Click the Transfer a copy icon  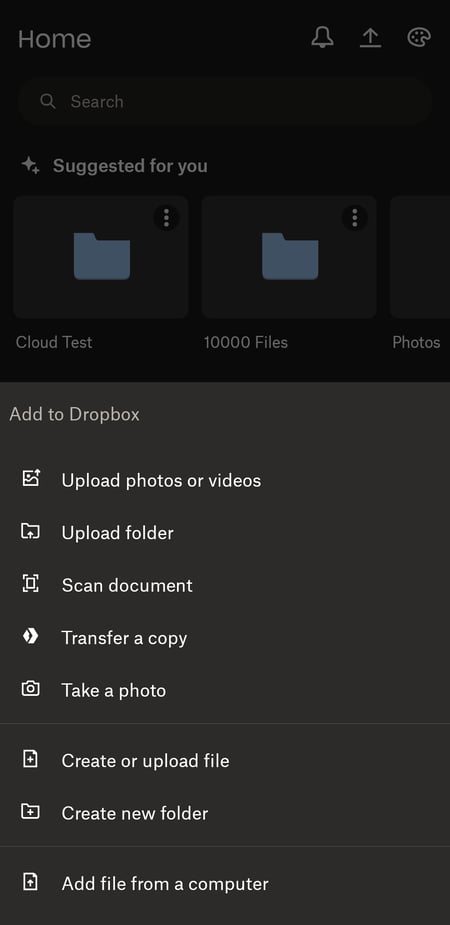(x=30, y=637)
